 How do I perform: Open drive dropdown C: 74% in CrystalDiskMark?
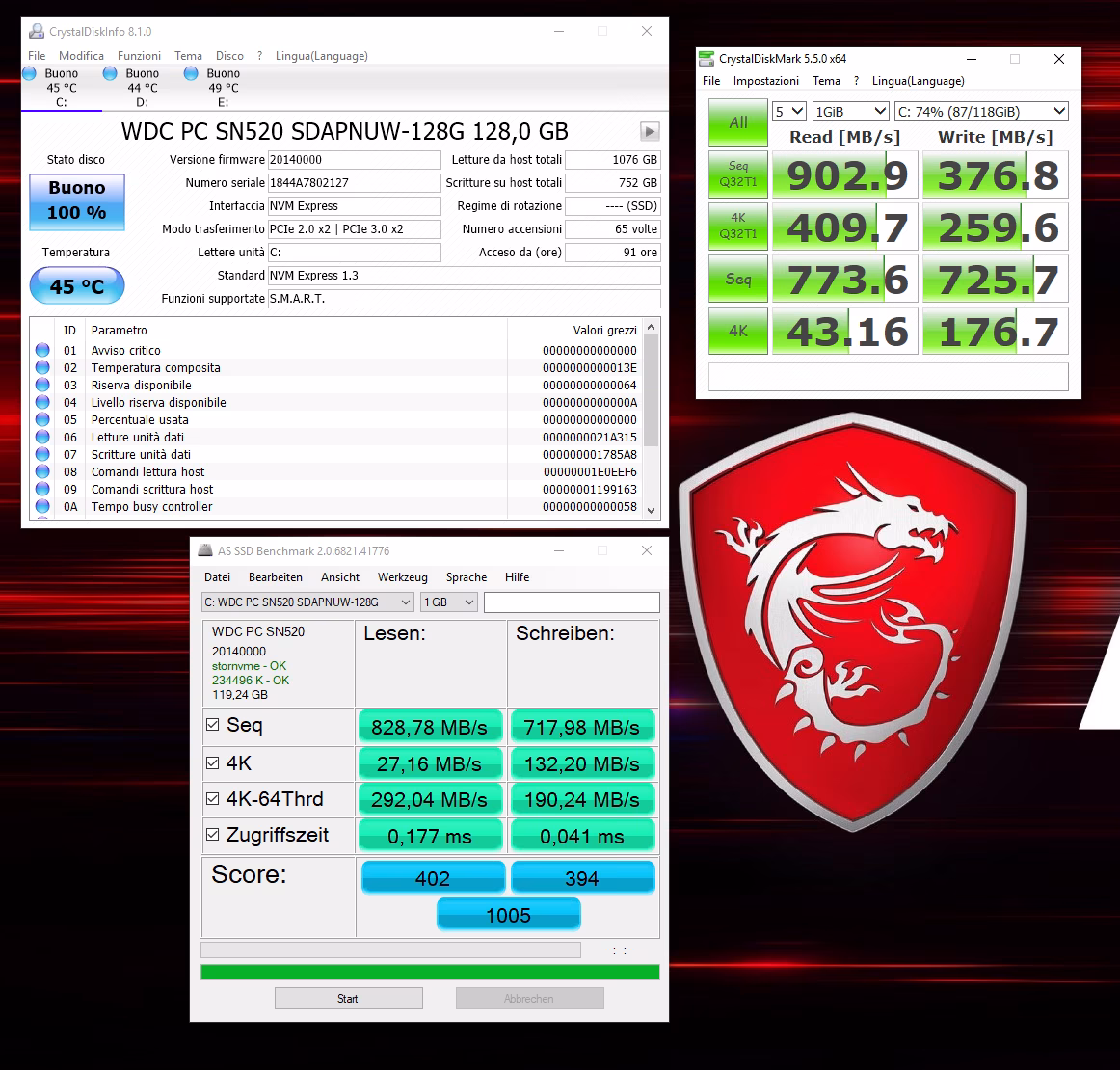(981, 112)
